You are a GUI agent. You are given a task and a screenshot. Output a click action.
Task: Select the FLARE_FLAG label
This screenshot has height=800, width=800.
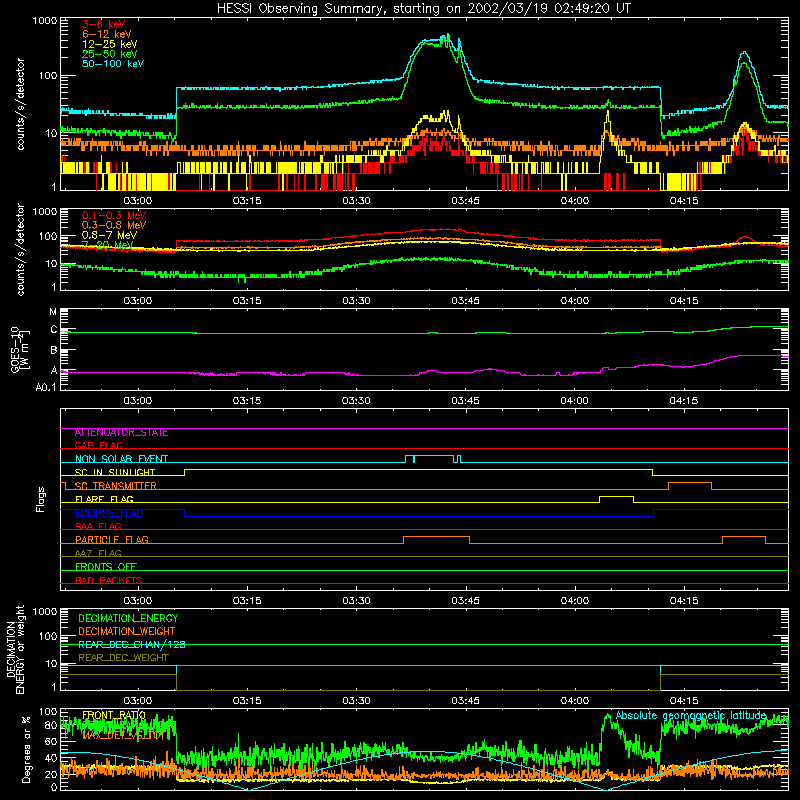[104, 499]
